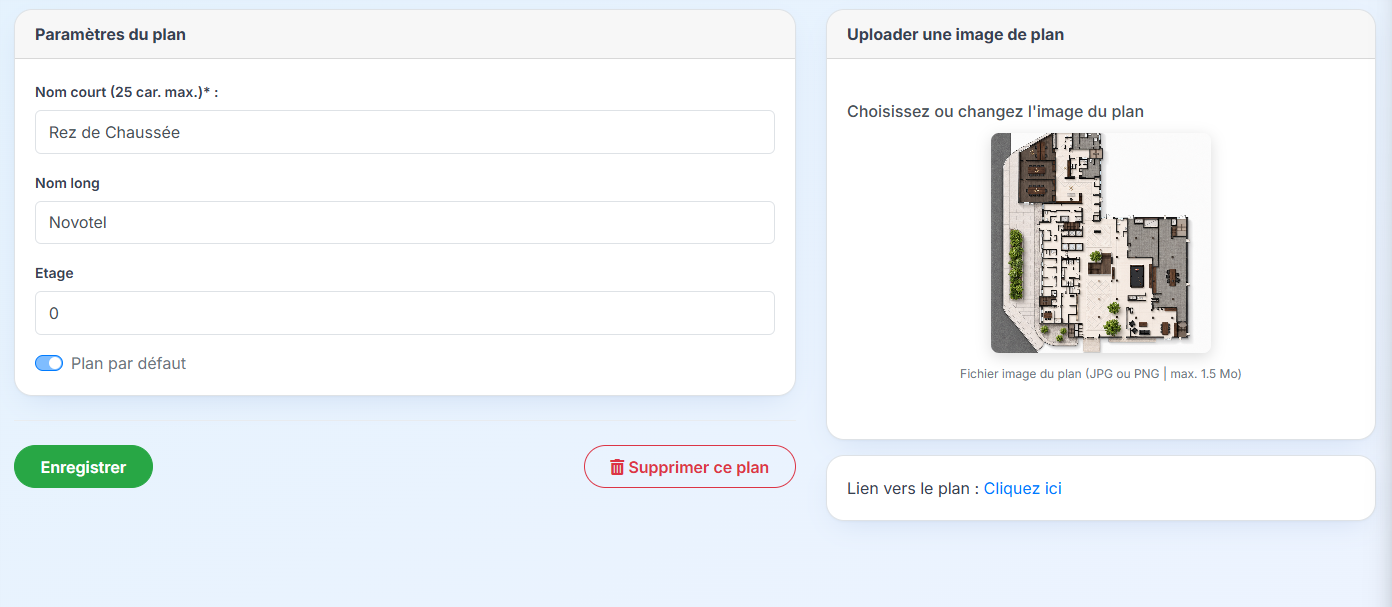Click the 'Plan par défaut' label text
The width and height of the screenshot is (1392, 607).
tap(128, 364)
